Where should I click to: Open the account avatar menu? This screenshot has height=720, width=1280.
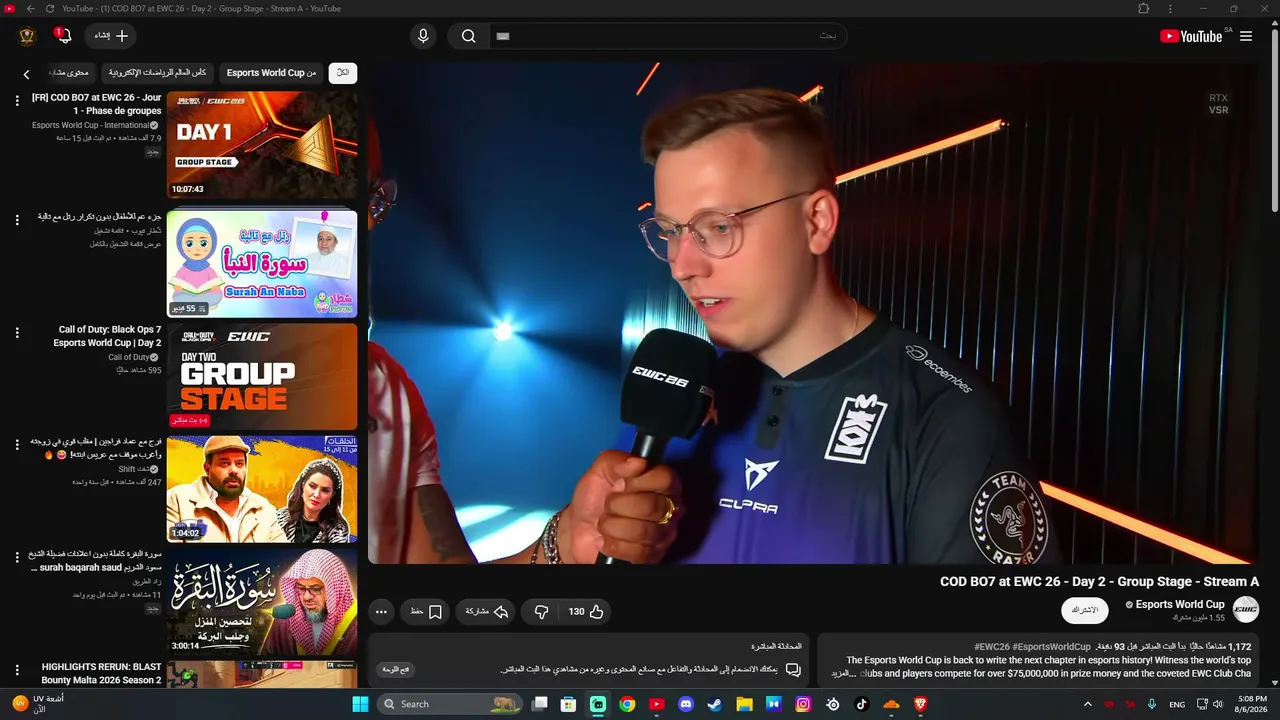click(27, 36)
